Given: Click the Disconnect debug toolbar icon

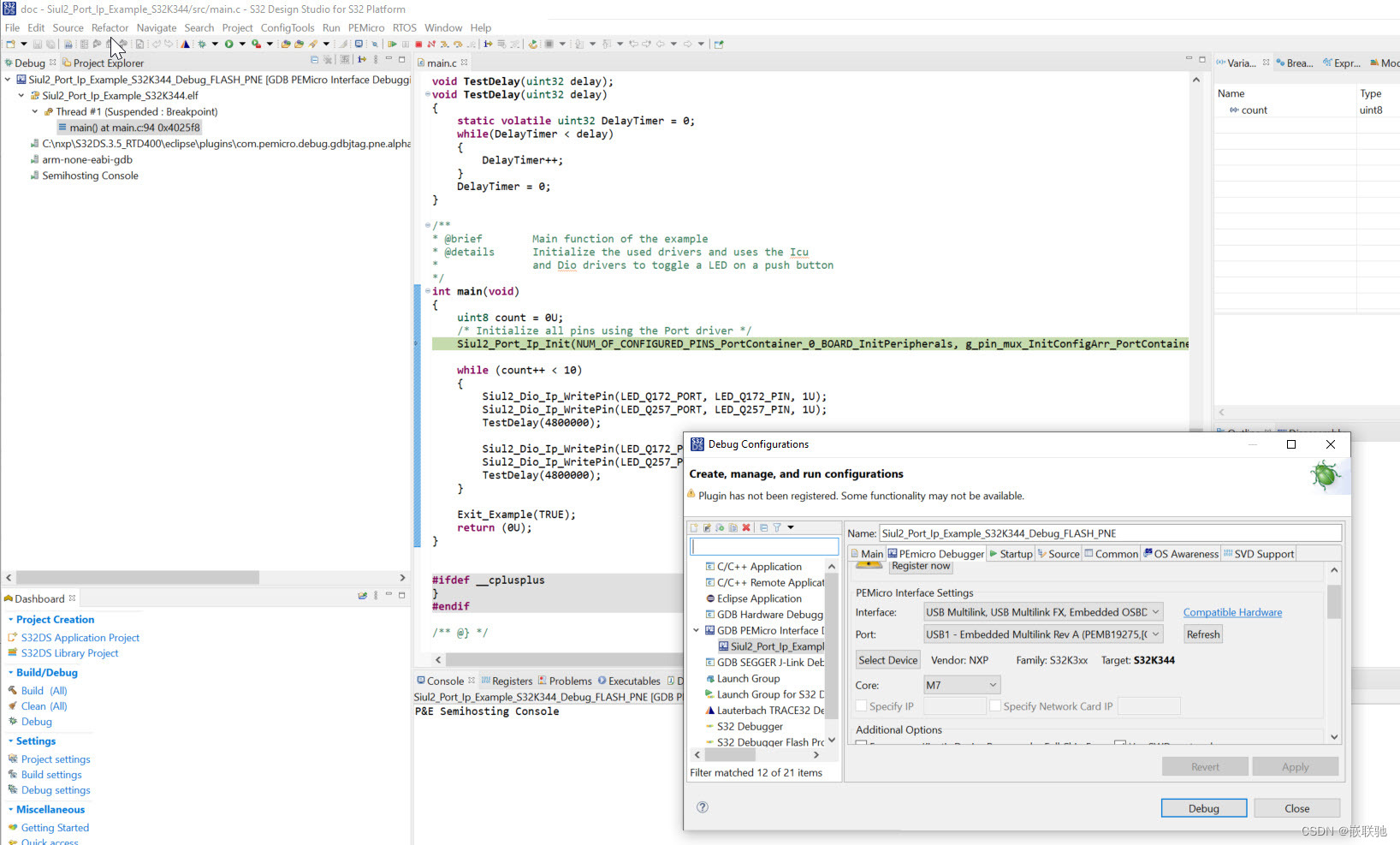Looking at the screenshot, I should [x=431, y=44].
